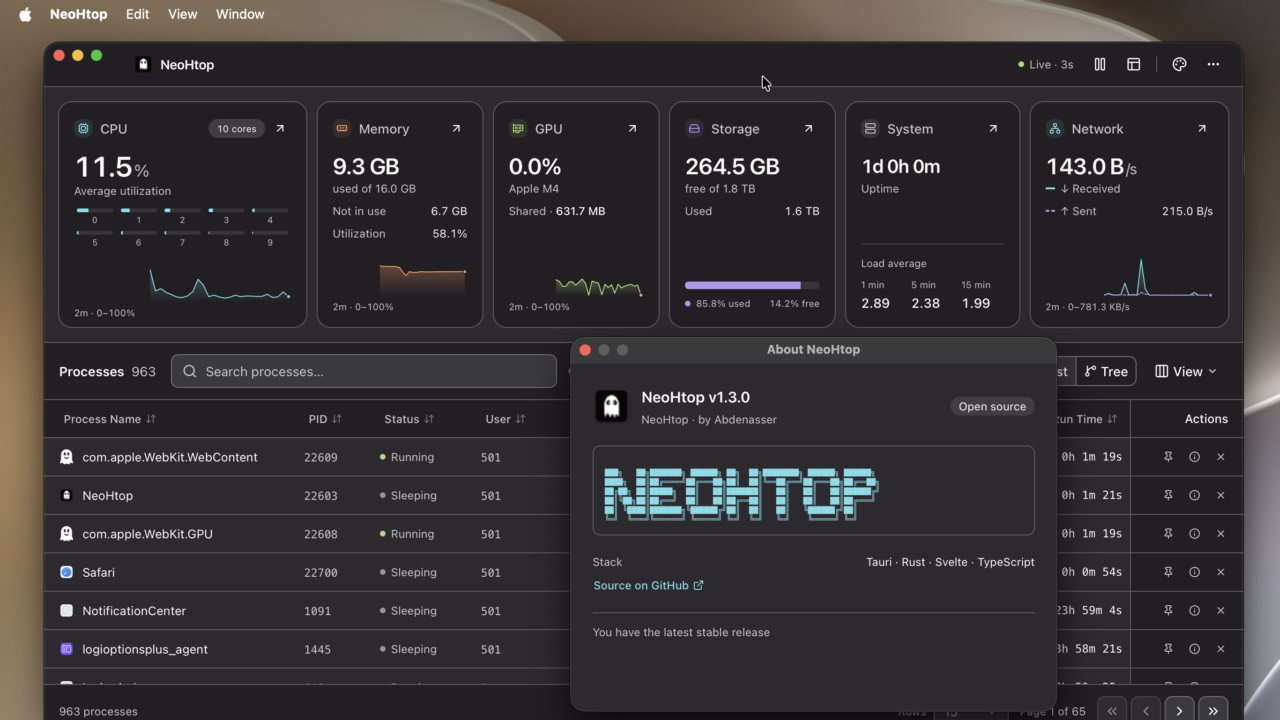The width and height of the screenshot is (1280, 720).
Task: Expand the Network card with its arrow
Action: pos(1202,128)
